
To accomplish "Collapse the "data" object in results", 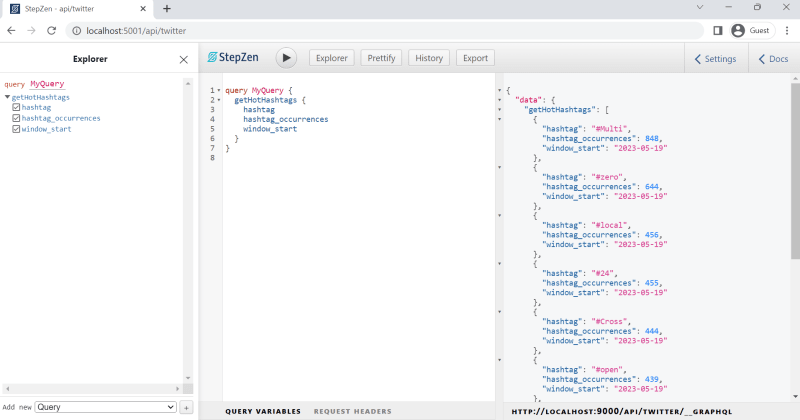I will point(499,100).
